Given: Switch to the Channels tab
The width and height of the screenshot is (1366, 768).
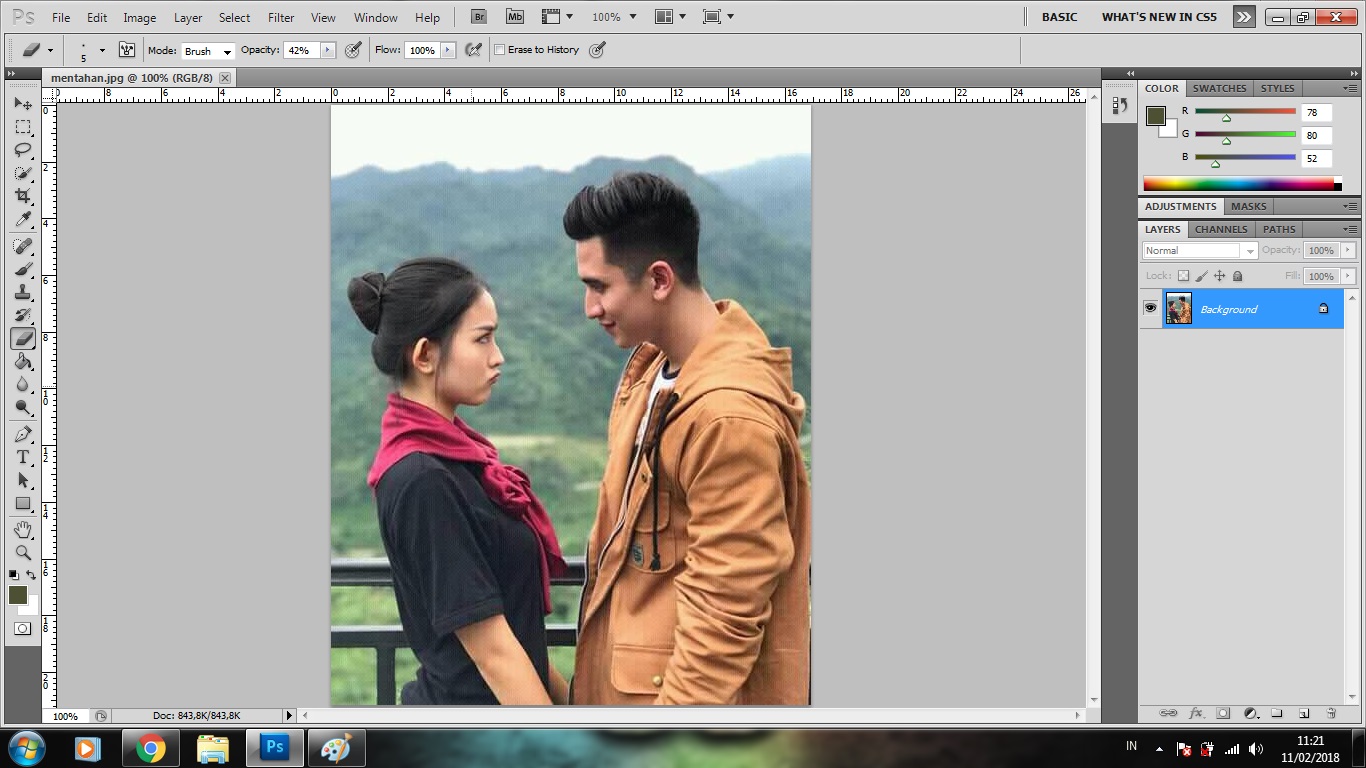Looking at the screenshot, I should click(1220, 229).
